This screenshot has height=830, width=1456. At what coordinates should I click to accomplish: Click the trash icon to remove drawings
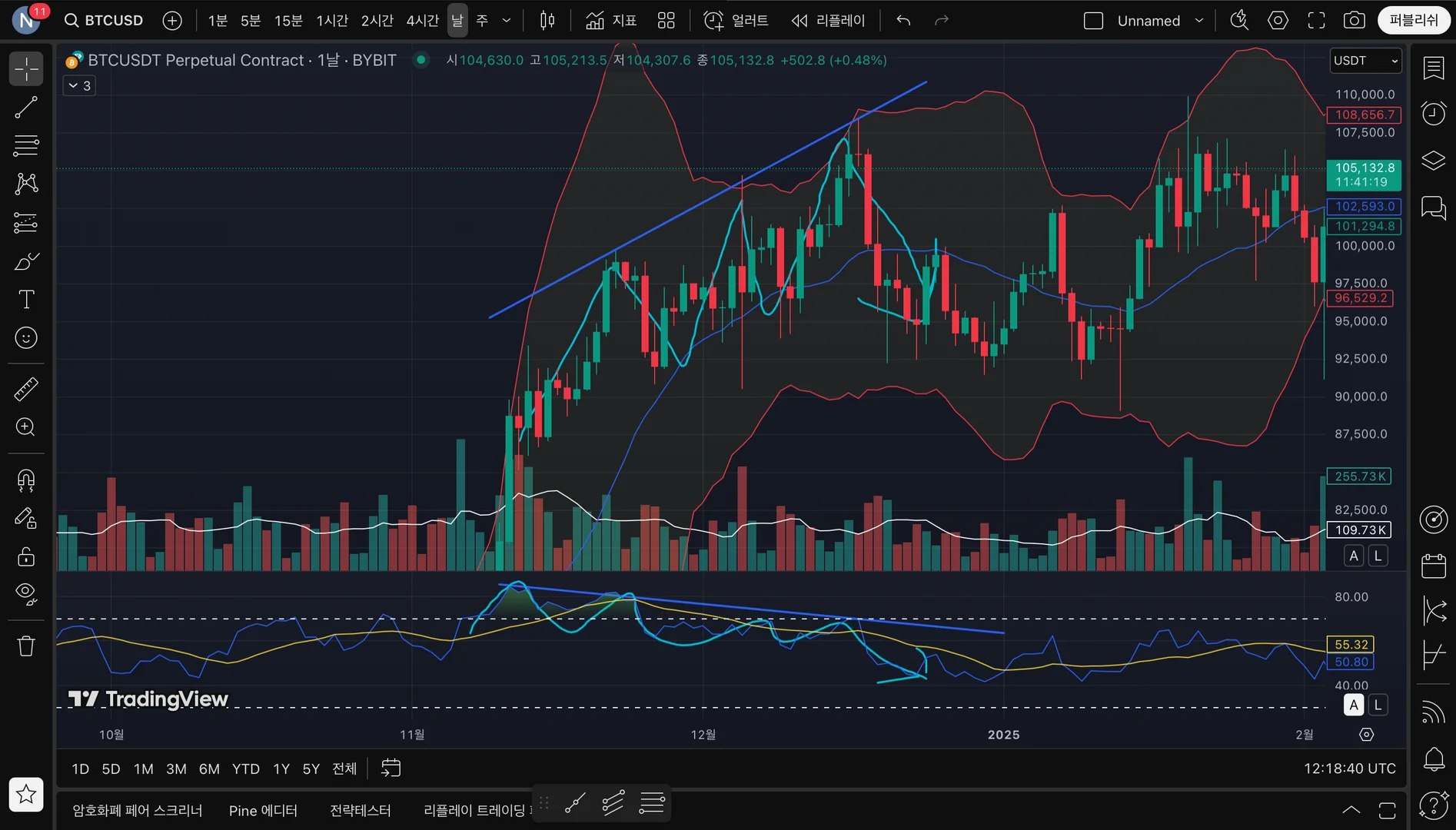click(x=26, y=646)
